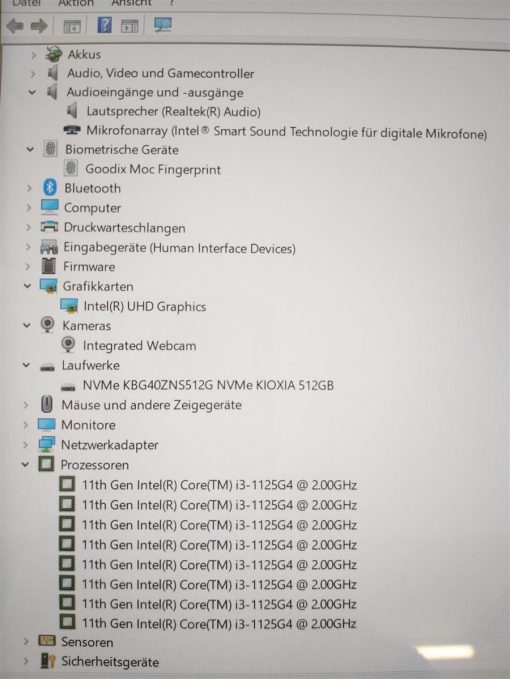The width and height of the screenshot is (510, 679).
Task: Click the action pane toolbar icon
Action: (129, 26)
